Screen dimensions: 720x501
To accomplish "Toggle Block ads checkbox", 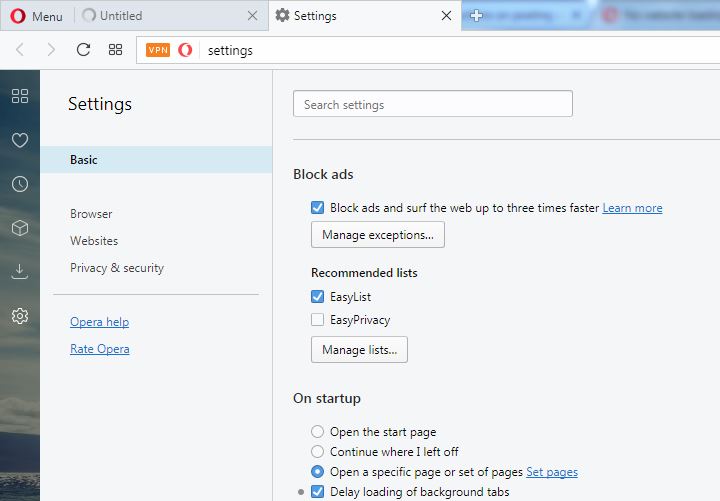I will 317,208.
